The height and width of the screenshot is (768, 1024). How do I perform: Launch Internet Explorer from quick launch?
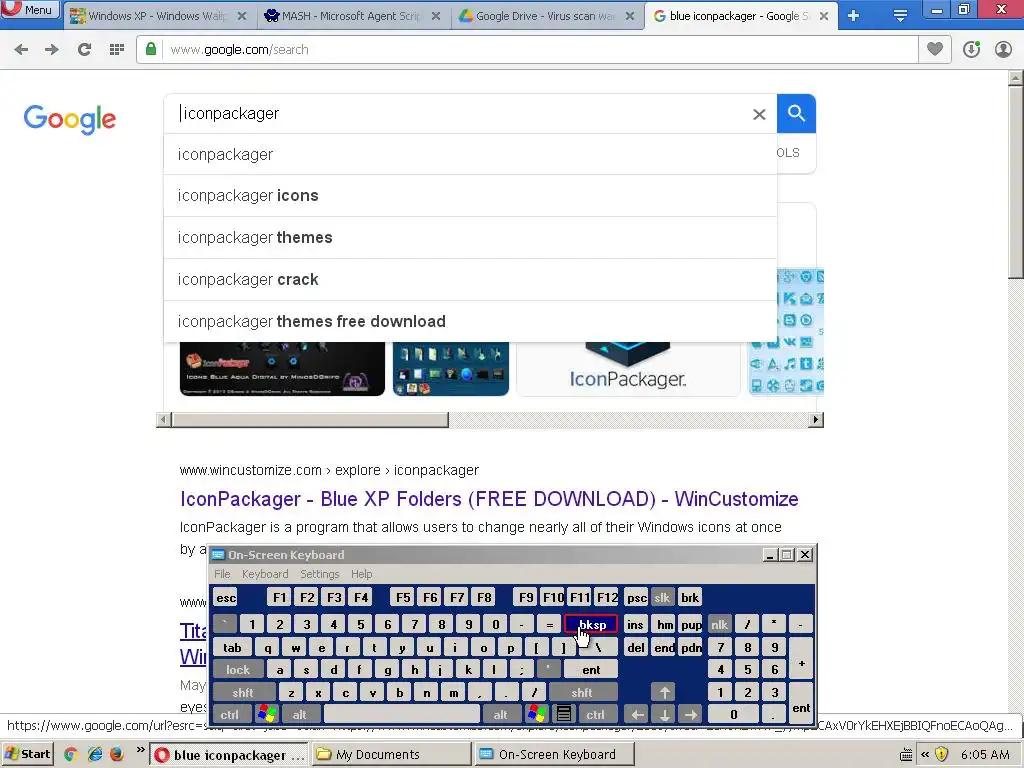pos(95,754)
